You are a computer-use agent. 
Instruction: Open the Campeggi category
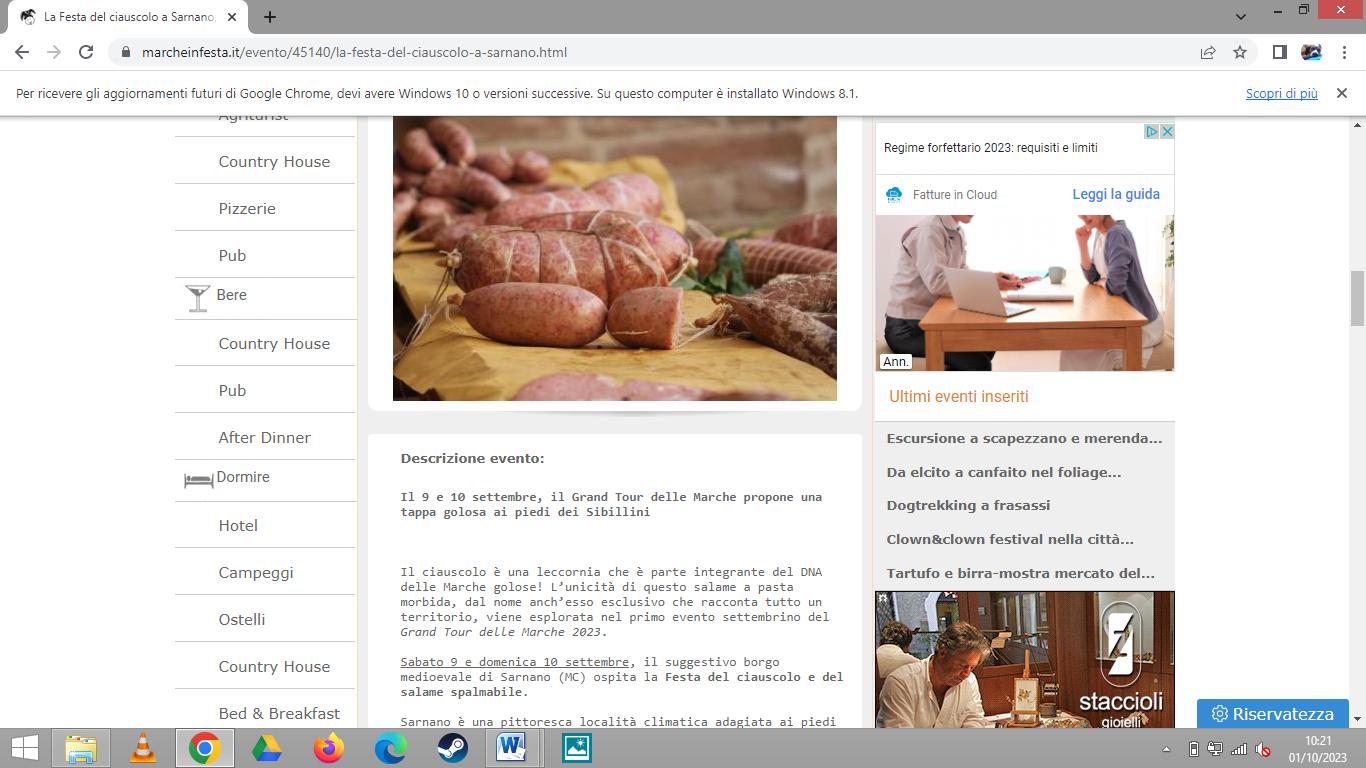(257, 573)
